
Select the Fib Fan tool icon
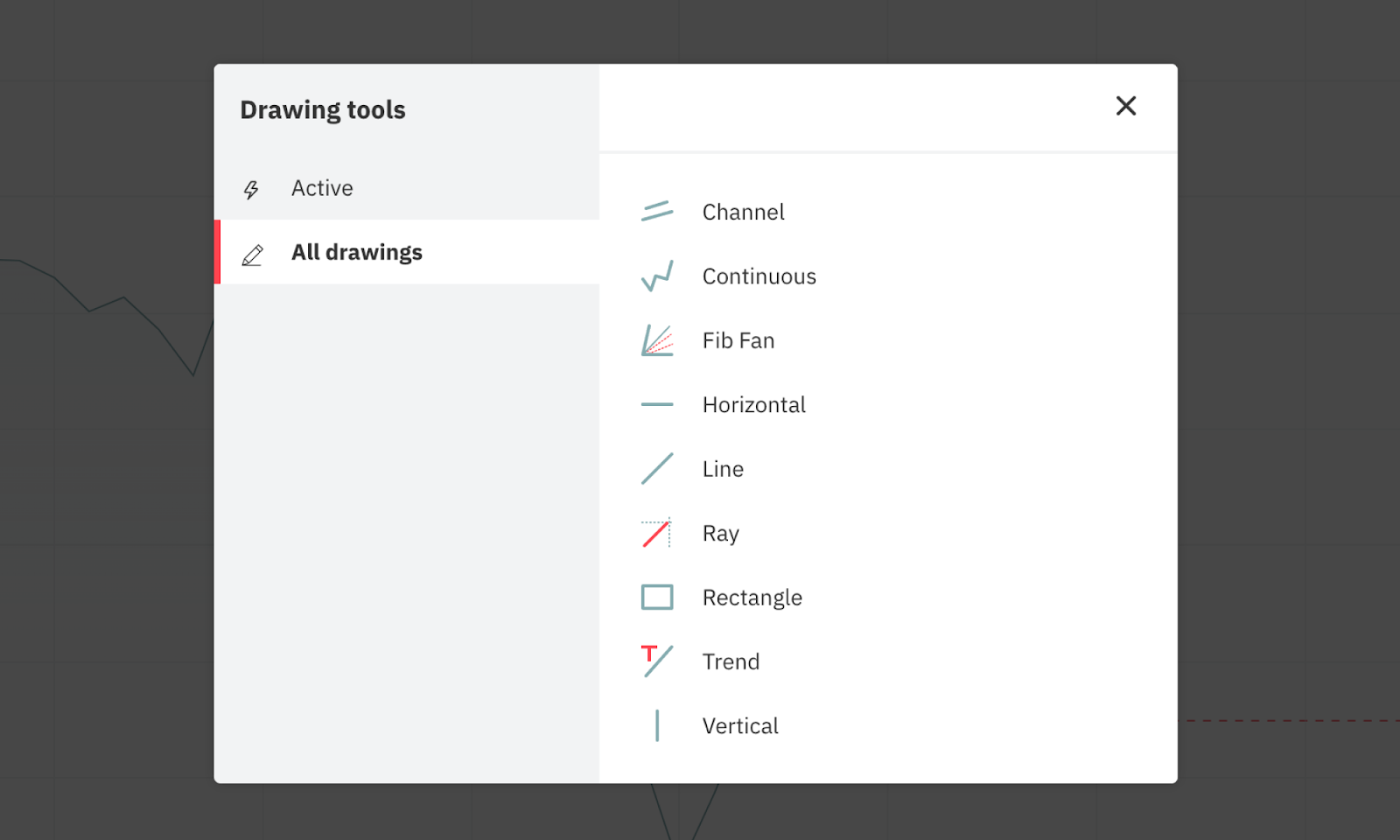click(x=657, y=340)
